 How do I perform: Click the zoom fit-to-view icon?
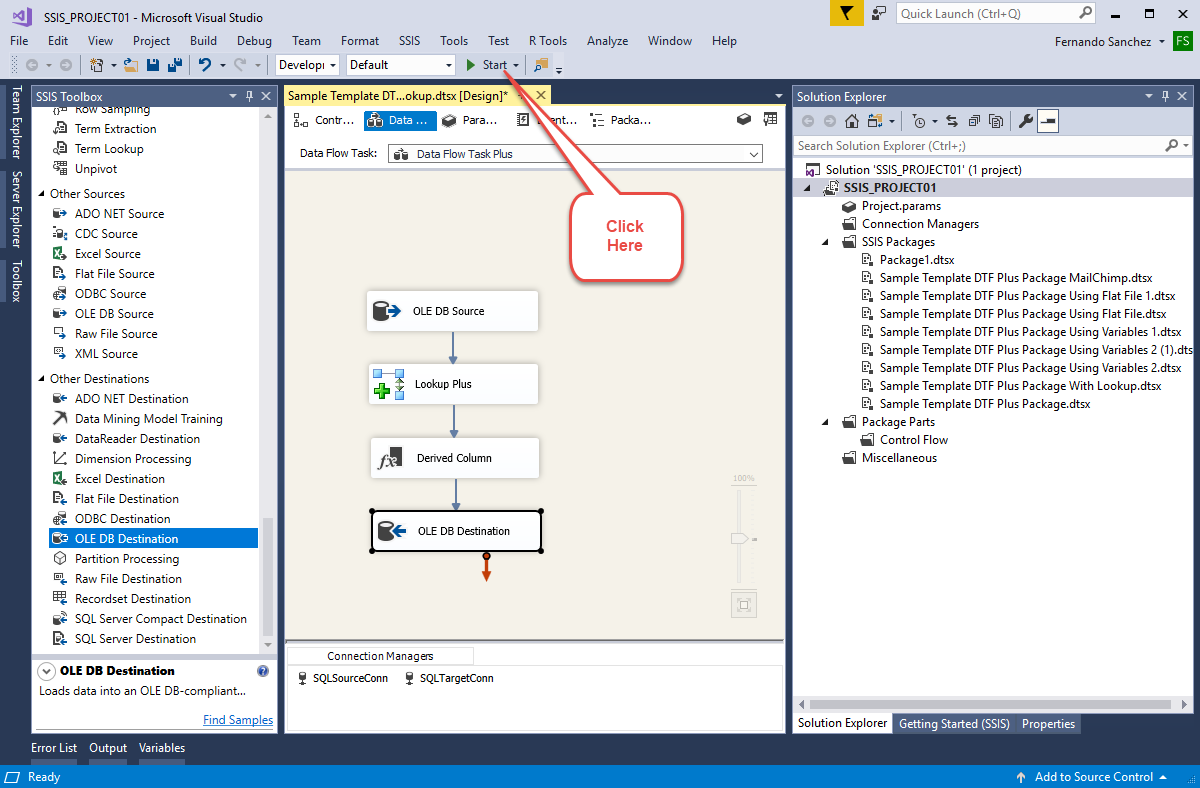coord(743,605)
